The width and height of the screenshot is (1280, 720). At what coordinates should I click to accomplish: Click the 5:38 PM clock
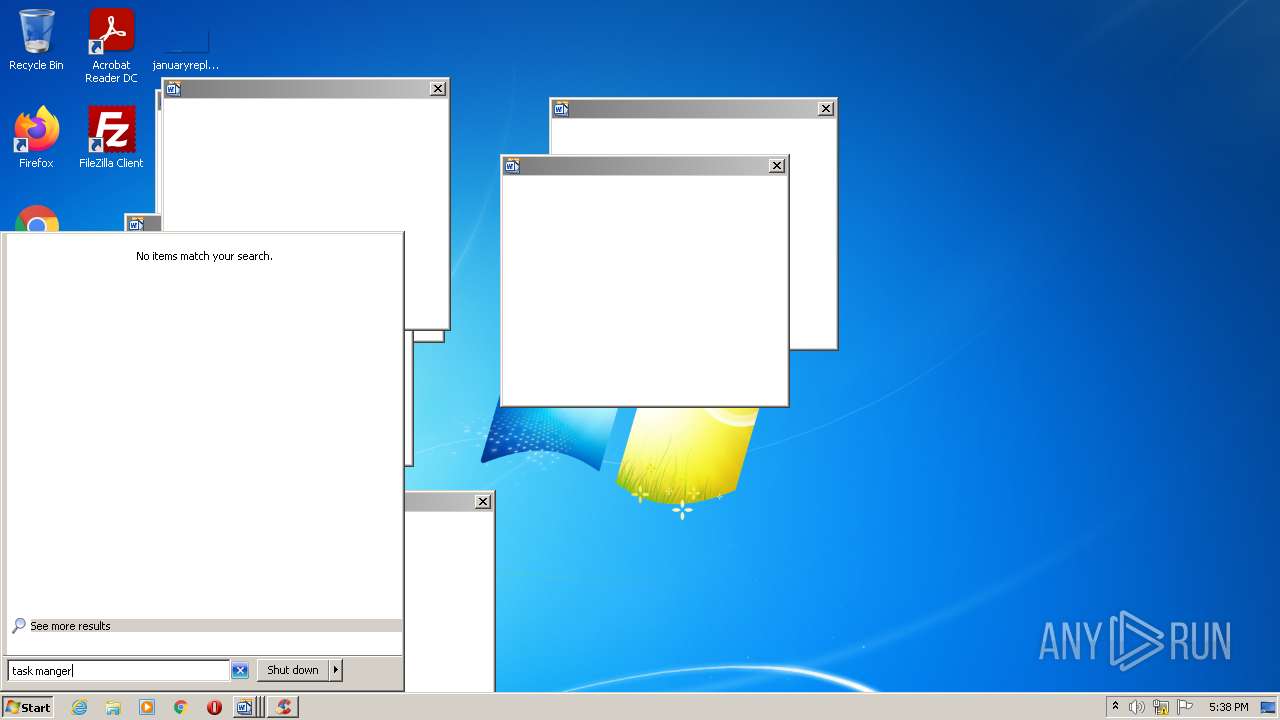(1228, 707)
